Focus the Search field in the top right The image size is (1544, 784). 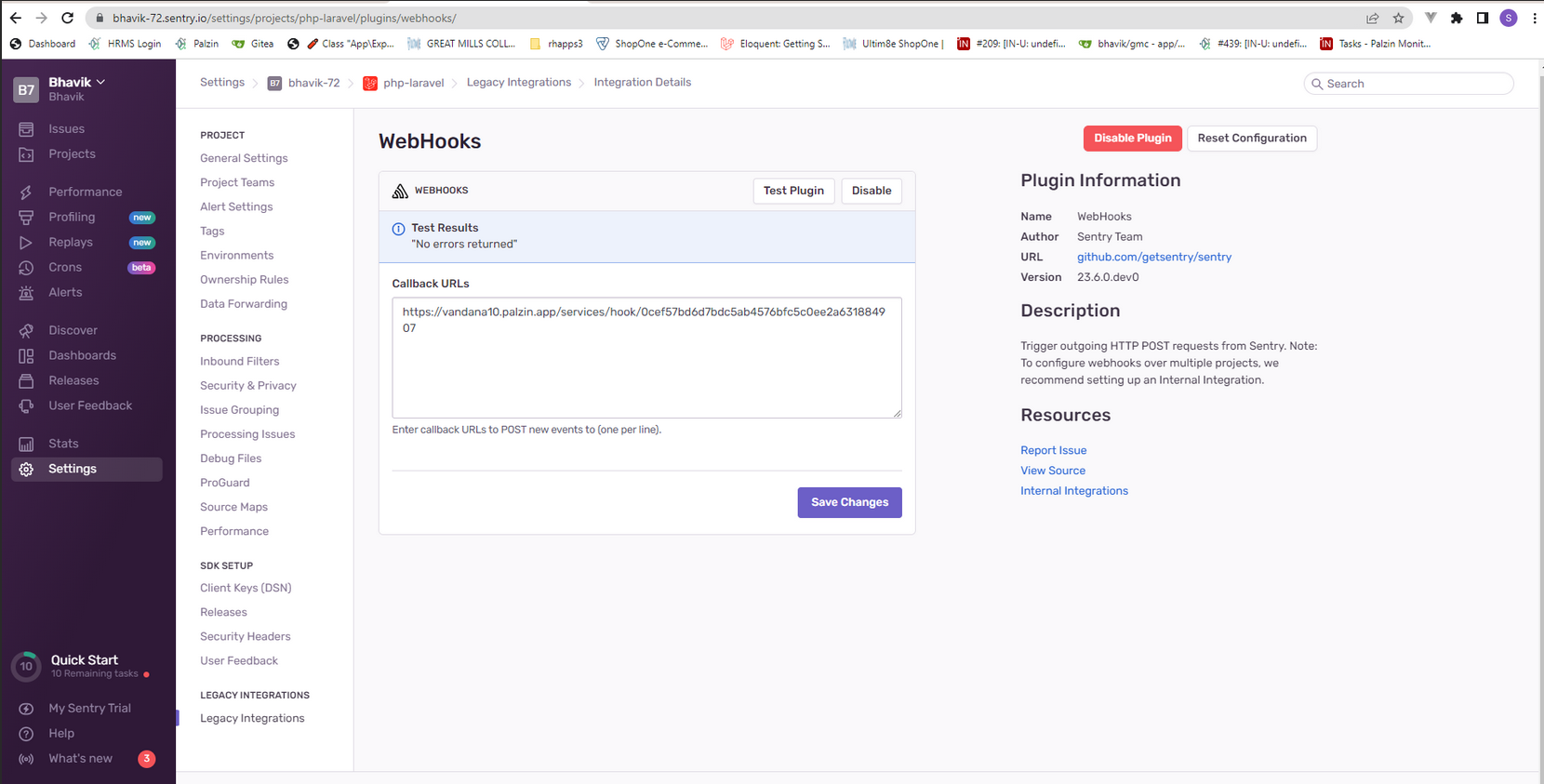tap(1408, 84)
